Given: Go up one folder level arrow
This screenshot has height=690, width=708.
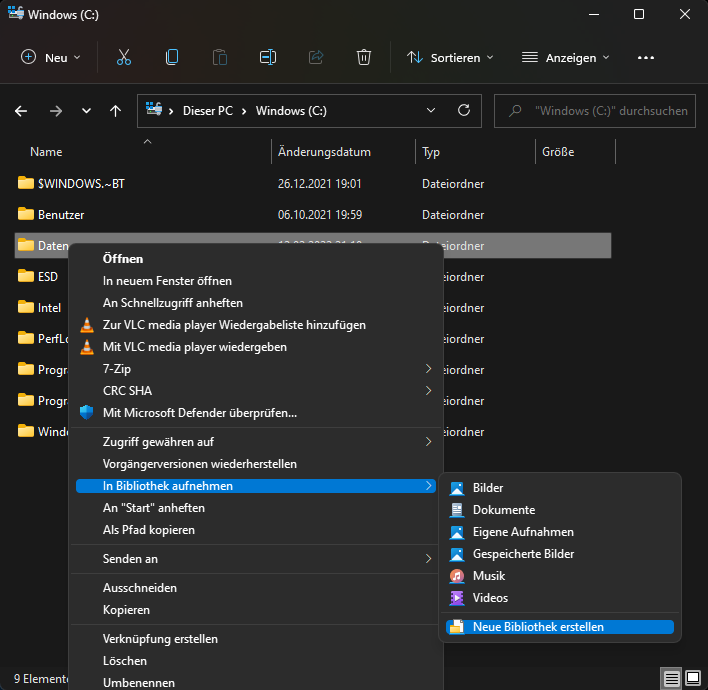Looking at the screenshot, I should [116, 111].
